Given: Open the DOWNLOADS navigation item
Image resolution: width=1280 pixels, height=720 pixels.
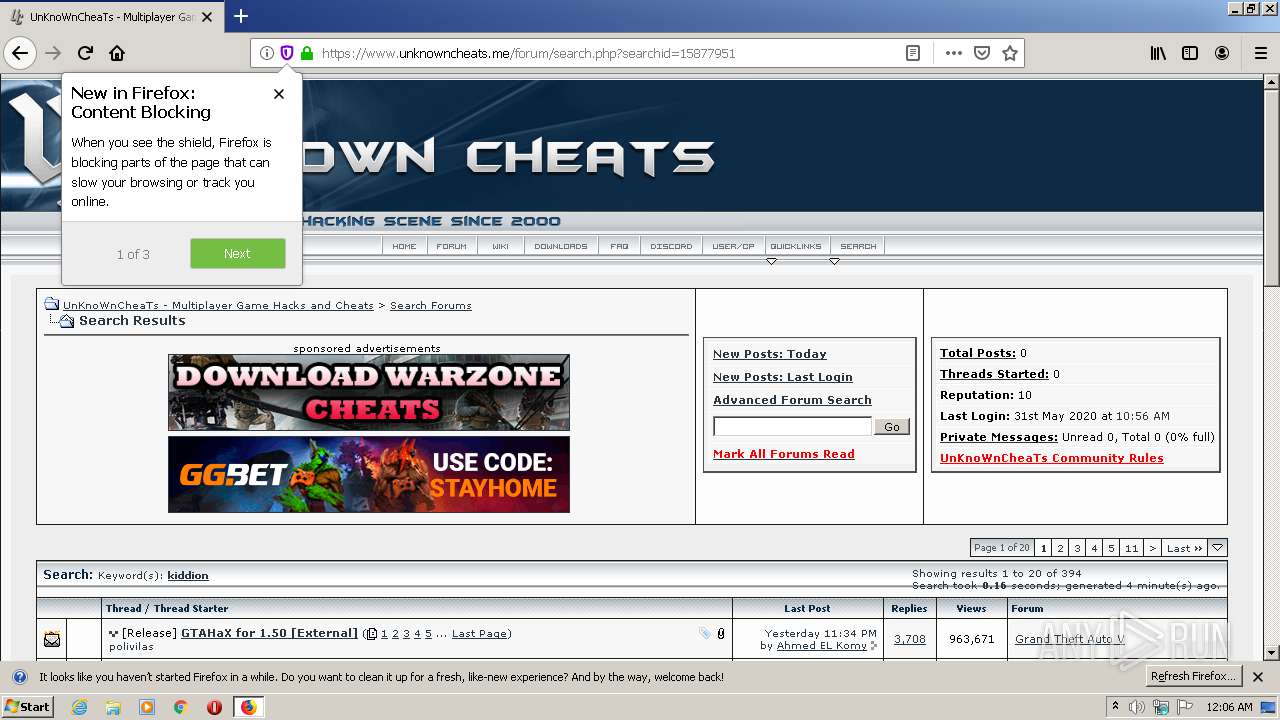Looking at the screenshot, I should pos(561,246).
